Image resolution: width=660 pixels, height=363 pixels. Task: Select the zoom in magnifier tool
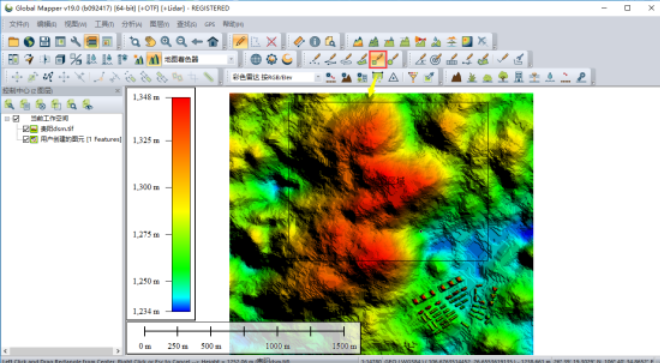point(166,42)
